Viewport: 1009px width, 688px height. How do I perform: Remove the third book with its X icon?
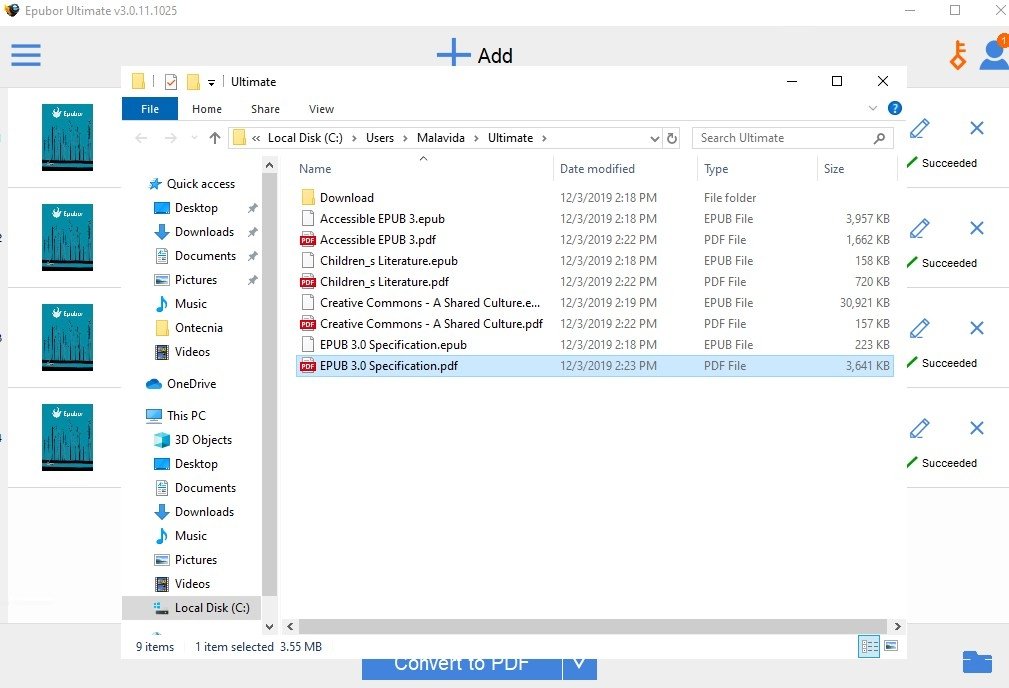[x=977, y=328]
